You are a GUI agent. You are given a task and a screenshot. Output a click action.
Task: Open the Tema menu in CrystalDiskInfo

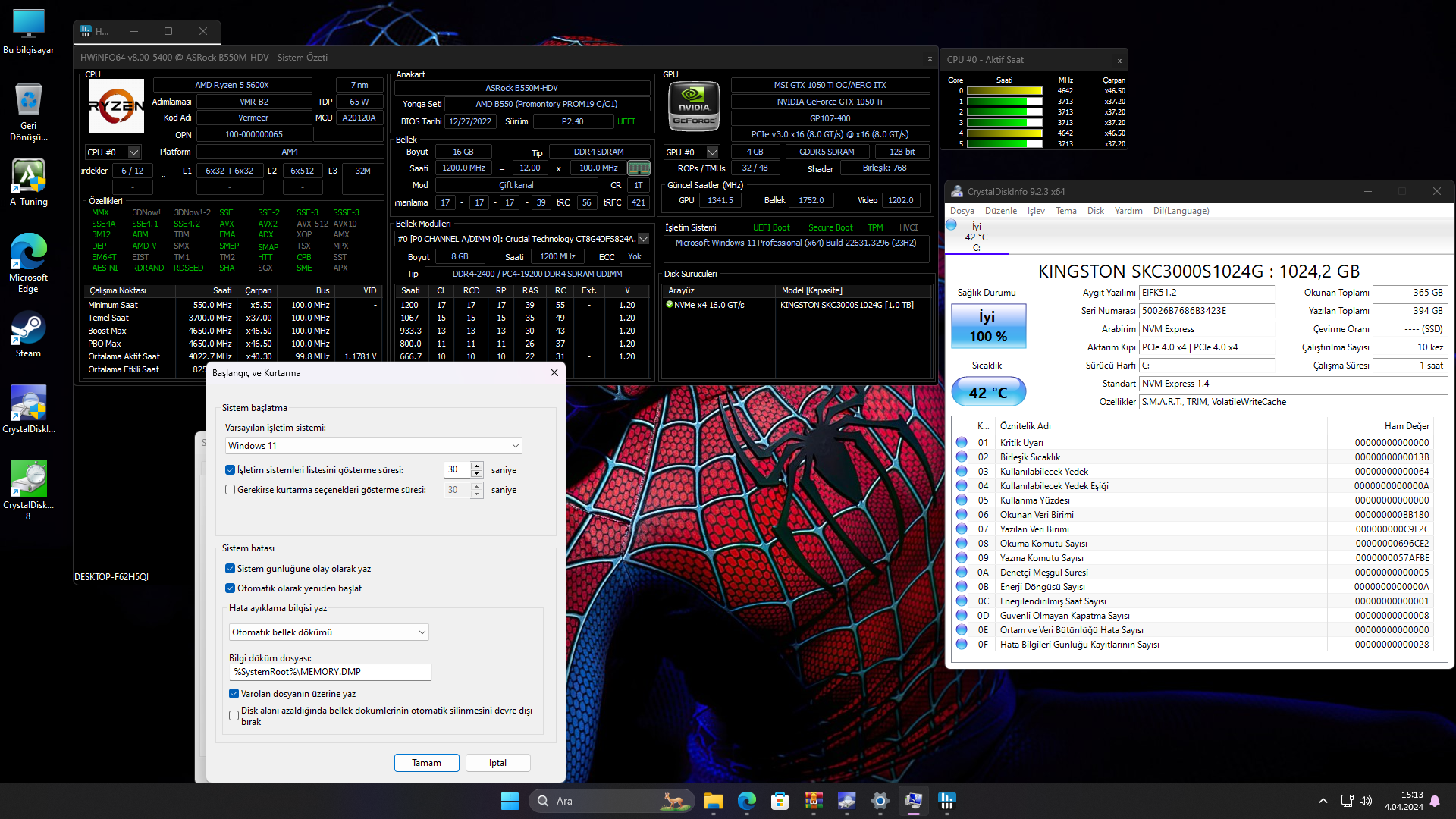click(x=1065, y=211)
